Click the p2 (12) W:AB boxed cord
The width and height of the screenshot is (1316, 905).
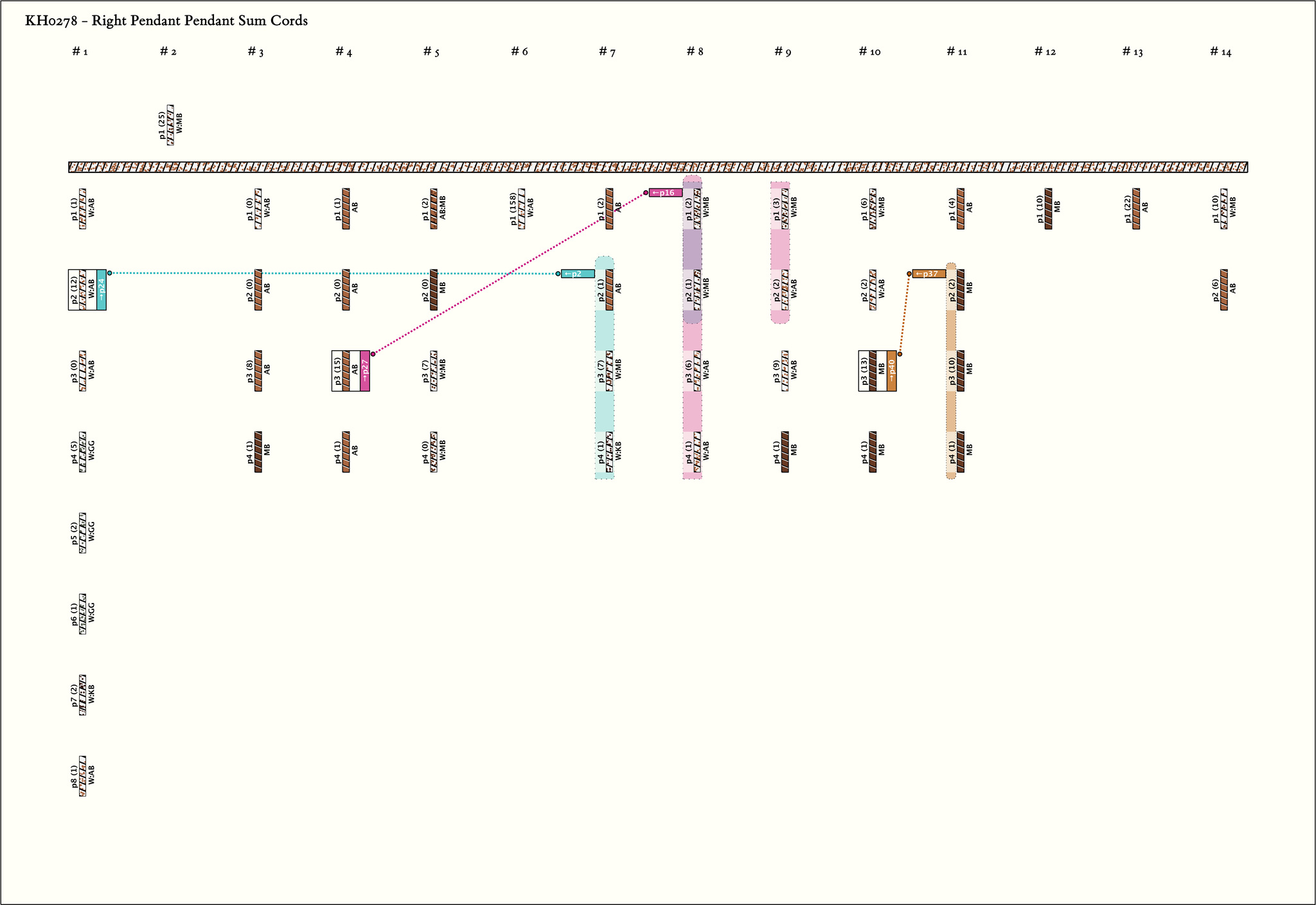pos(82,290)
